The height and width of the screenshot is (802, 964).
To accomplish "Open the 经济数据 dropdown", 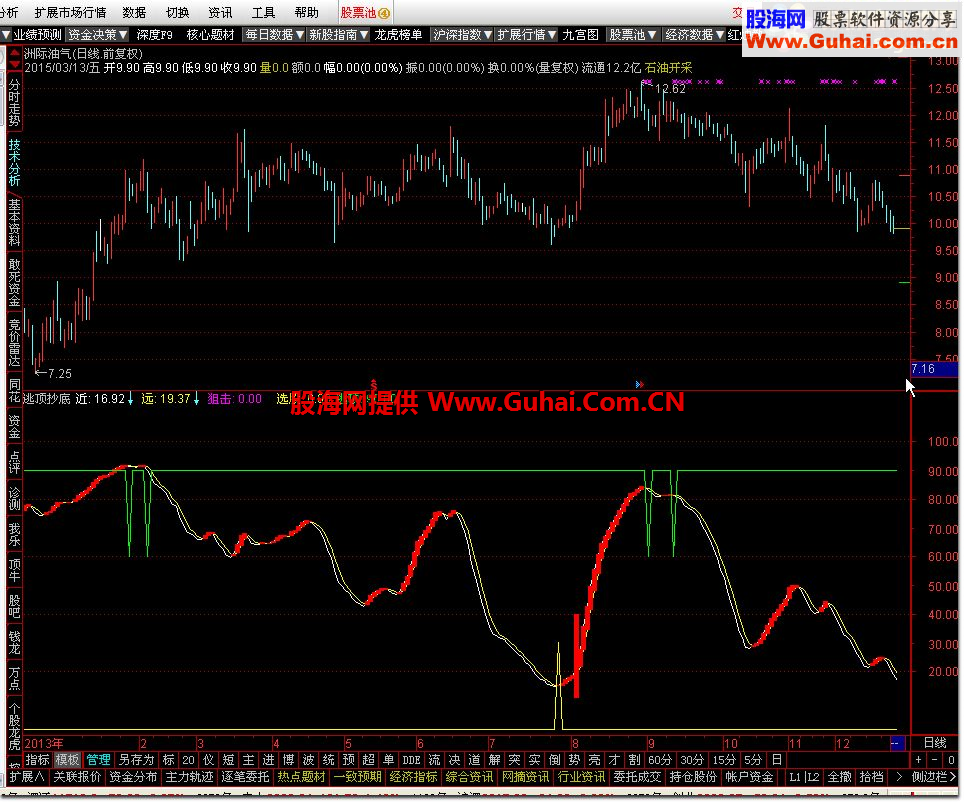I will (x=694, y=35).
